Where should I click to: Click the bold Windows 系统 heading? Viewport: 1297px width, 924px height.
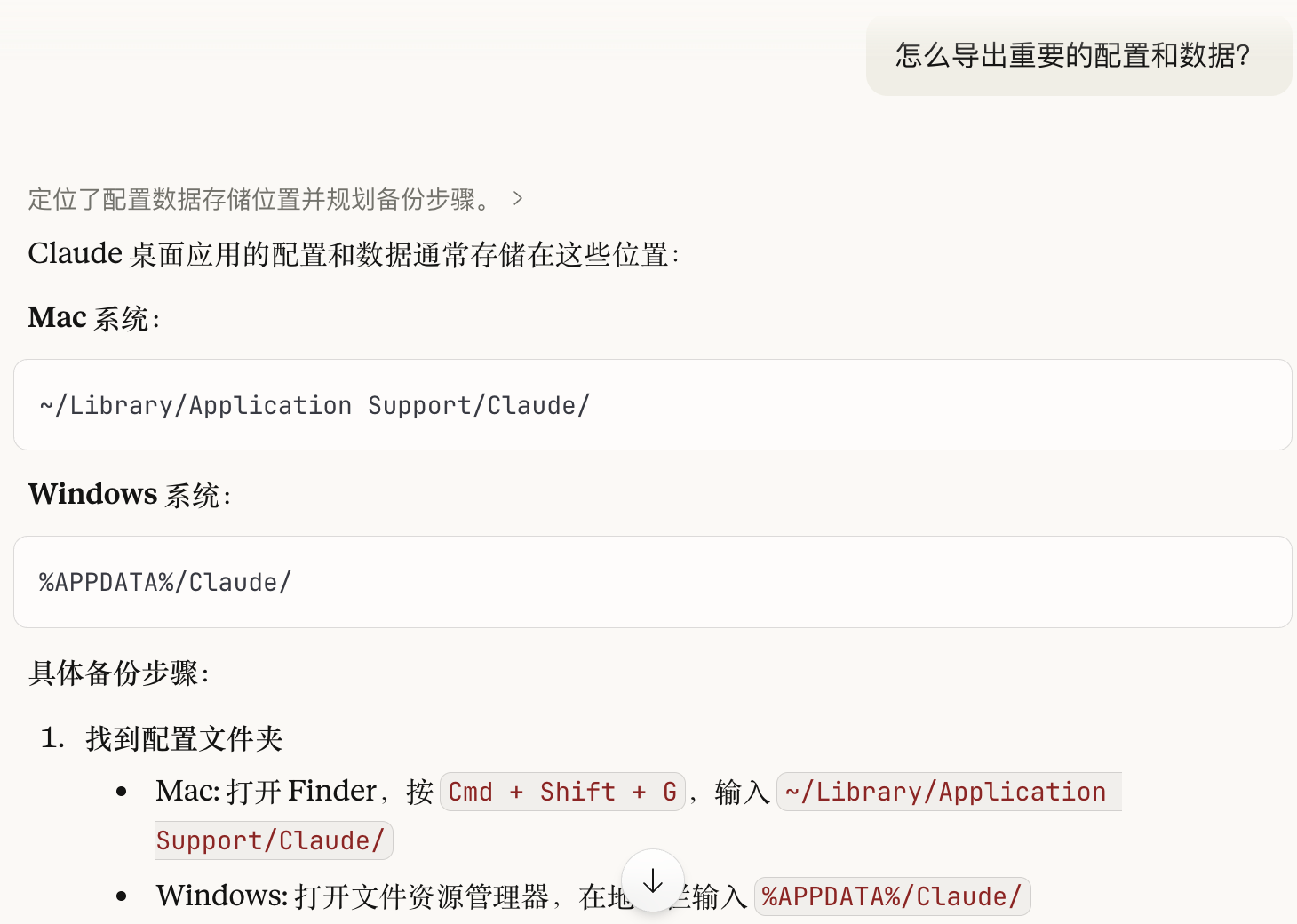coord(129,495)
